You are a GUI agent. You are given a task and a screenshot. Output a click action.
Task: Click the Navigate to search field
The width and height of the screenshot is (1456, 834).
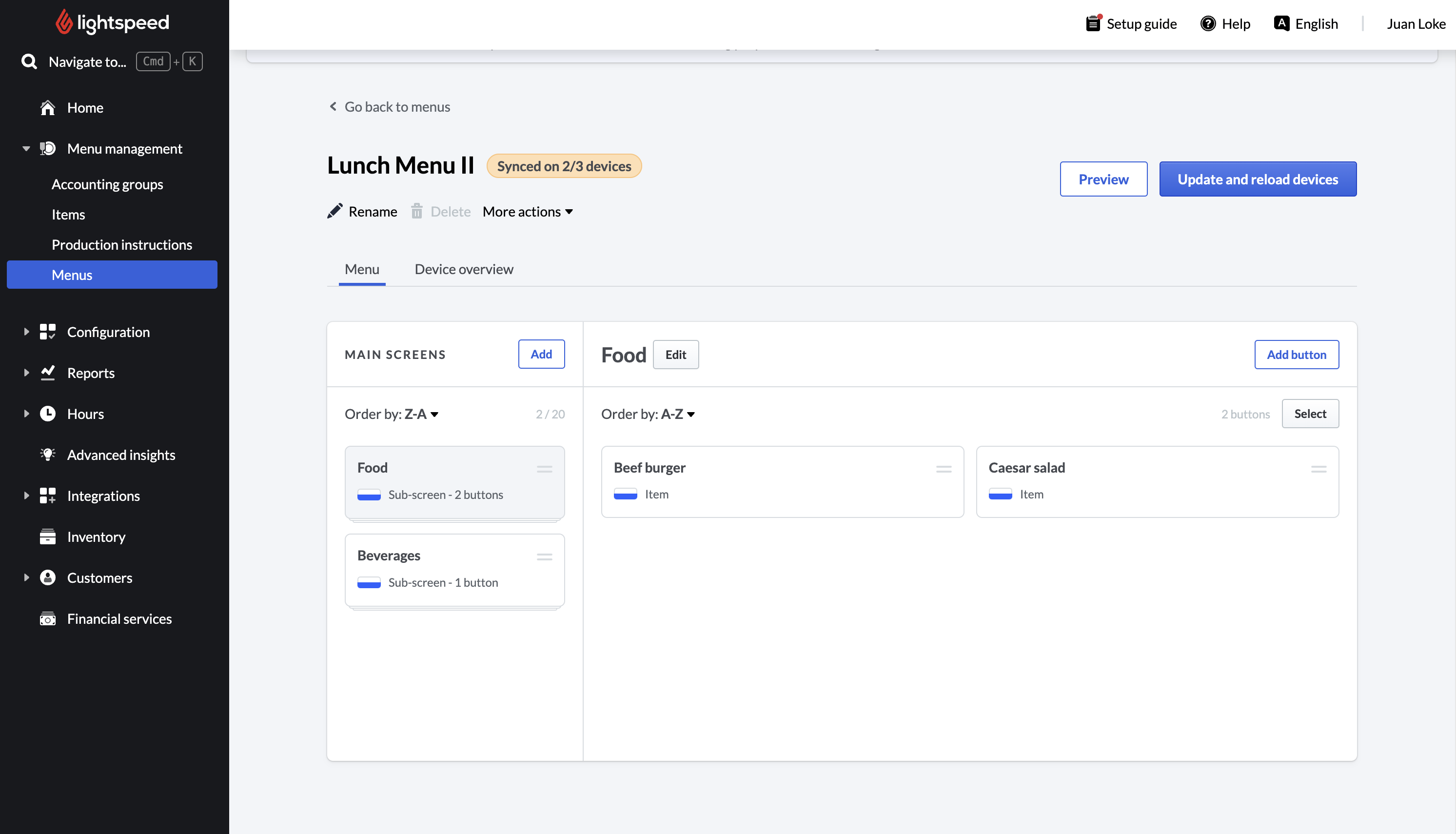pos(112,61)
